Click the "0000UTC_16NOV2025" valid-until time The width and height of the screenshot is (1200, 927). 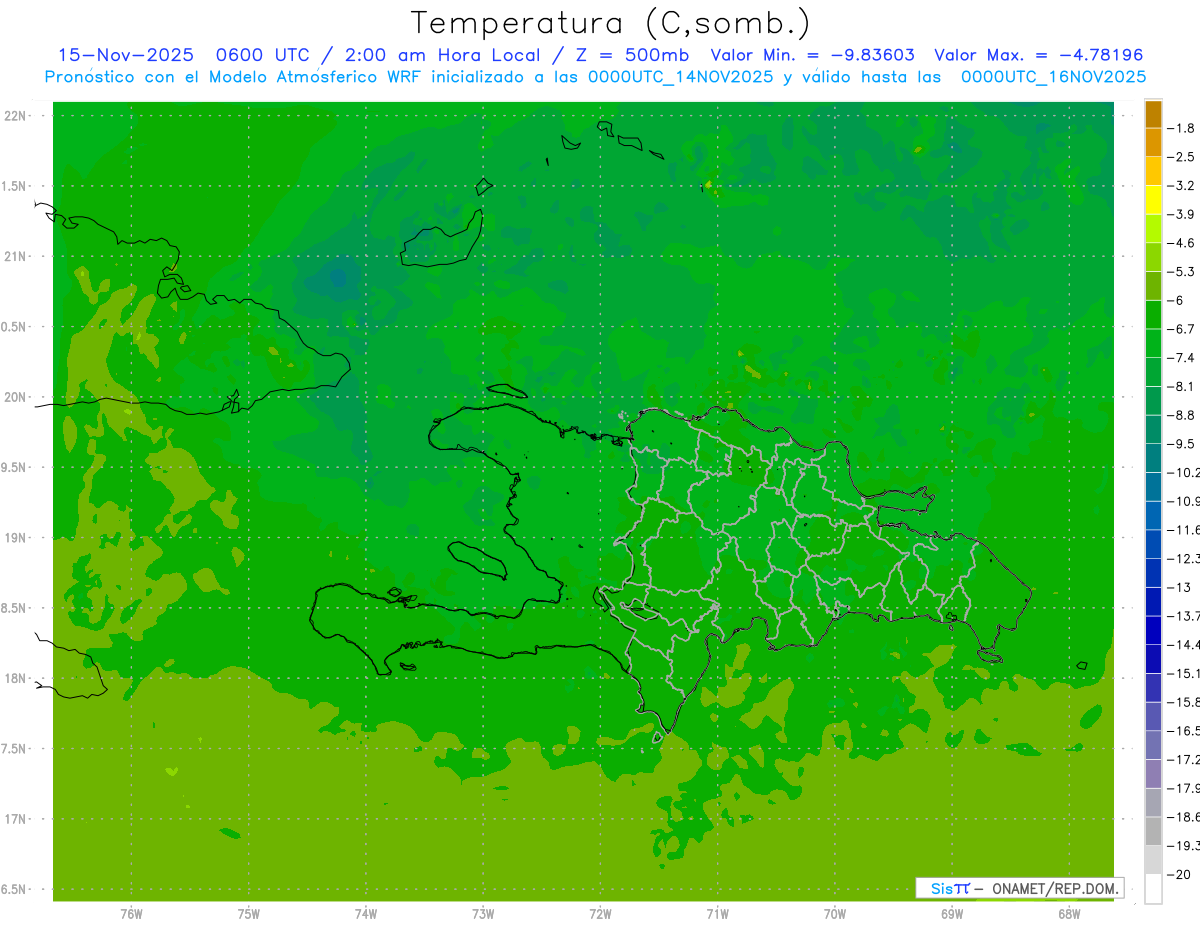point(1053,77)
